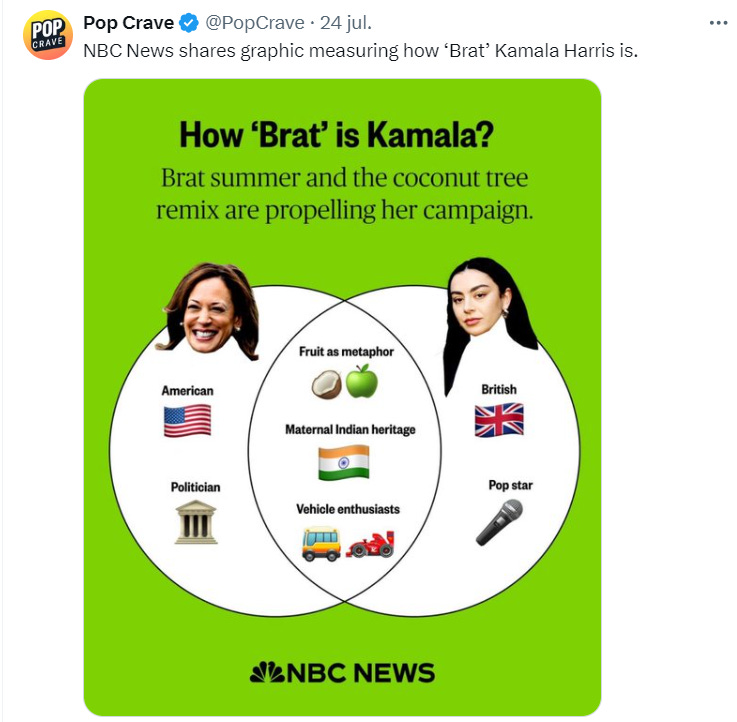Image resolution: width=737 pixels, height=722 pixels.
Task: Click the microphone under Pop star
Action: click(x=499, y=522)
